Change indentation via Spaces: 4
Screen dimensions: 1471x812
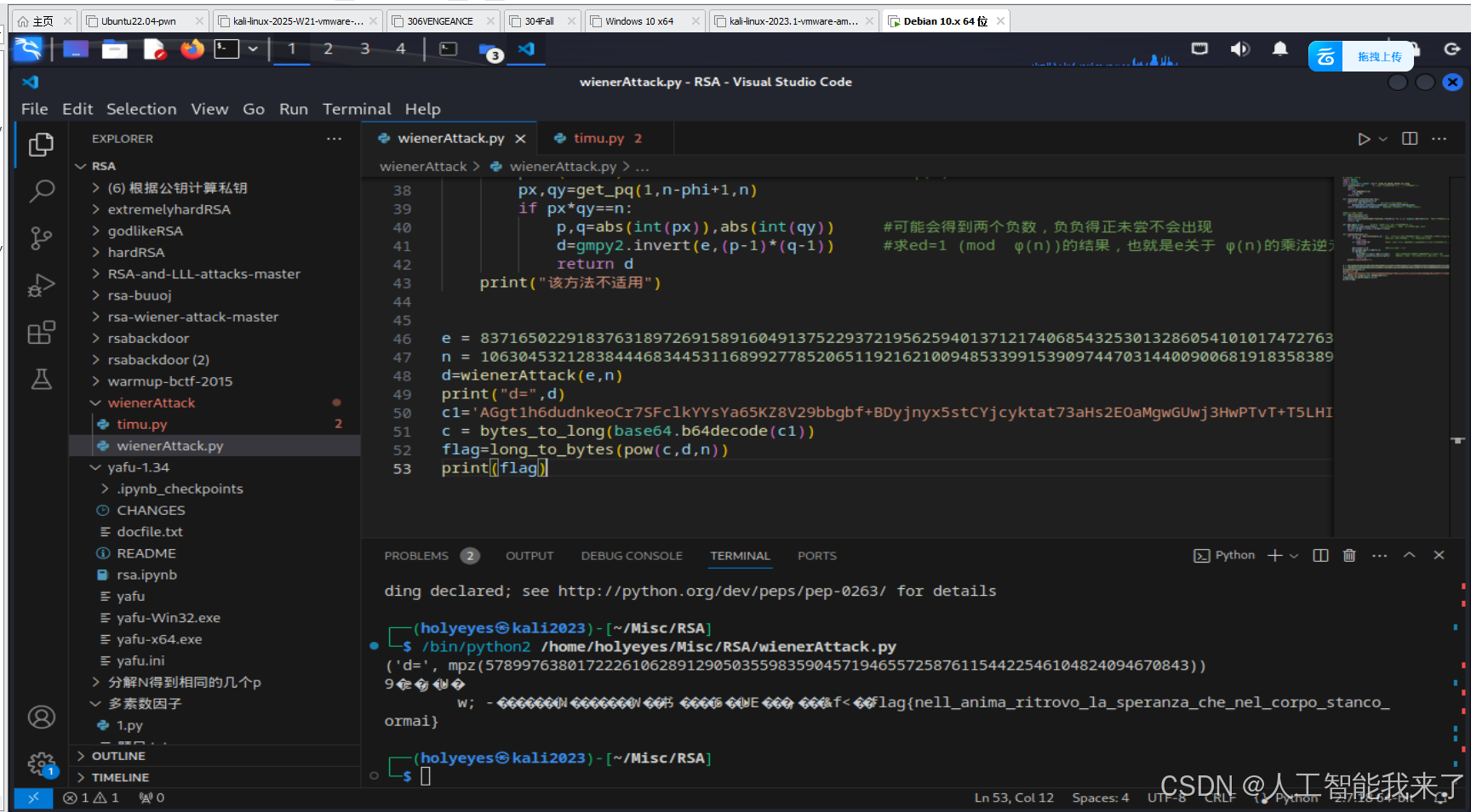[1100, 798]
